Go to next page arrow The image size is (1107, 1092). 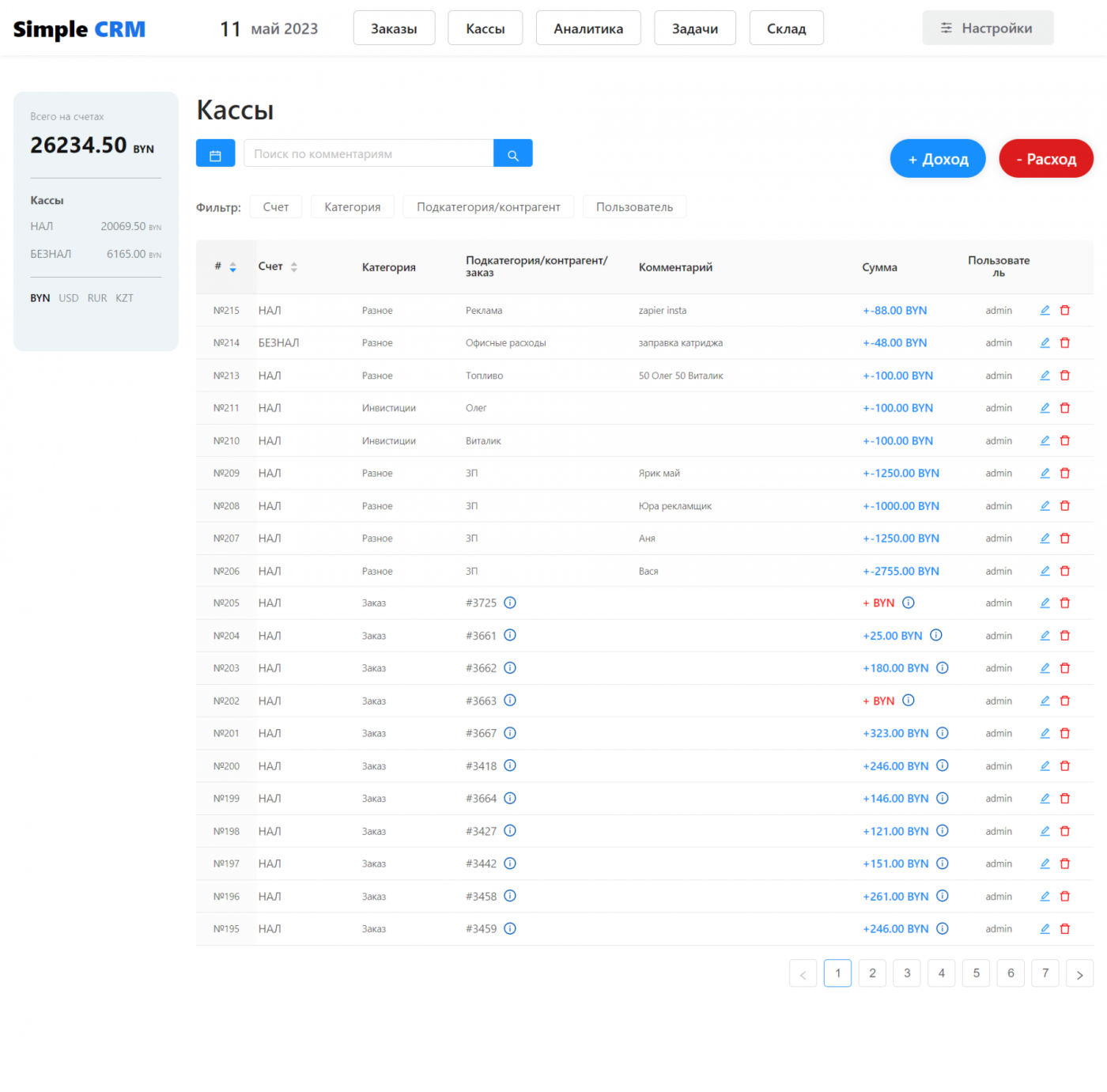(1079, 973)
